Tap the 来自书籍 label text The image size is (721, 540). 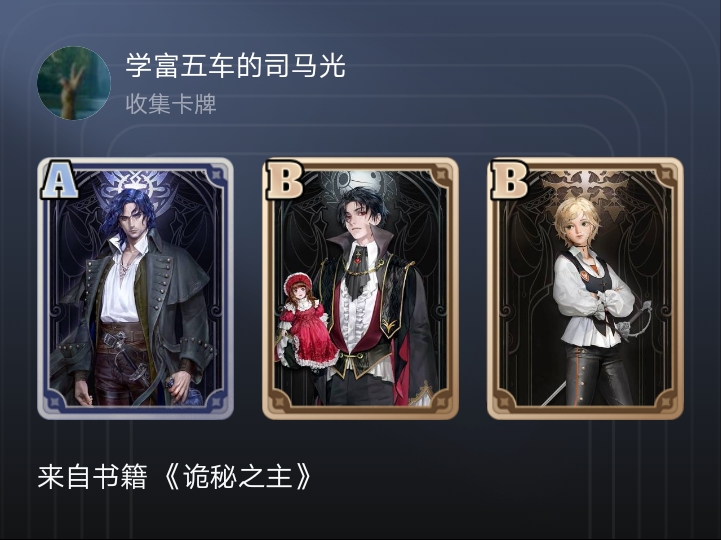pyautogui.click(x=92, y=477)
